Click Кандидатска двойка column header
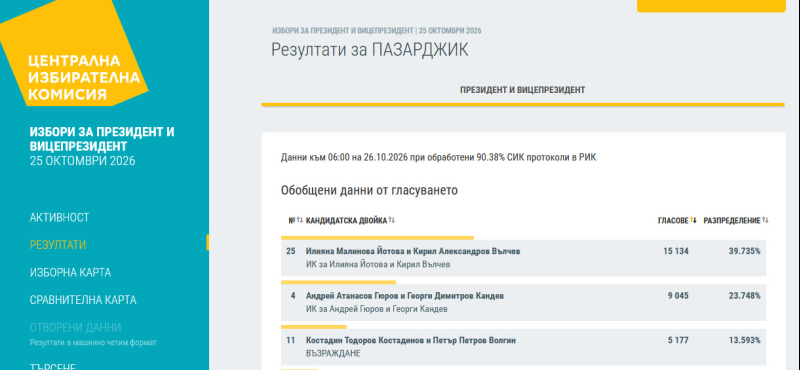 [346, 220]
